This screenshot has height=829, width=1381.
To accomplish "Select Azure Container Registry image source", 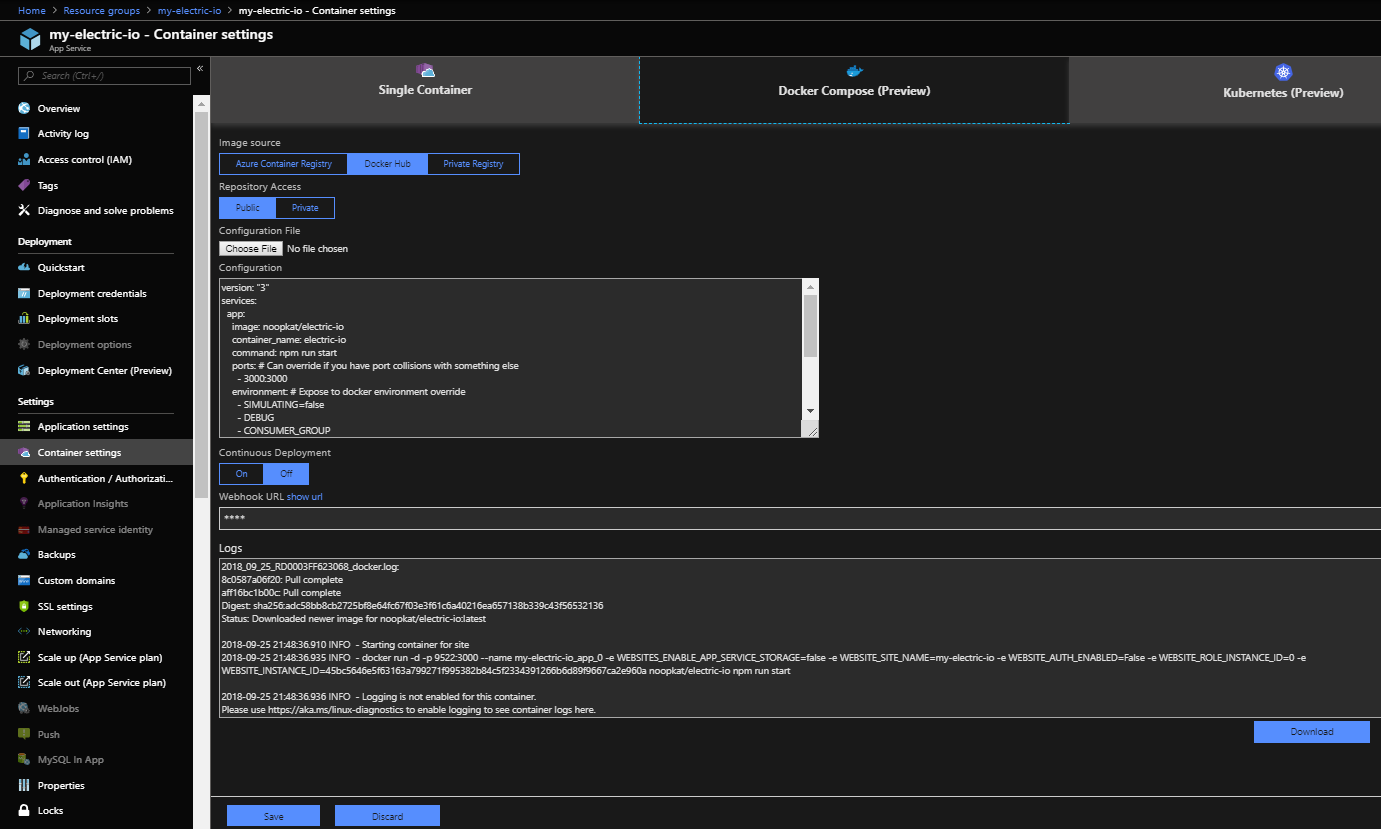I will coord(284,164).
